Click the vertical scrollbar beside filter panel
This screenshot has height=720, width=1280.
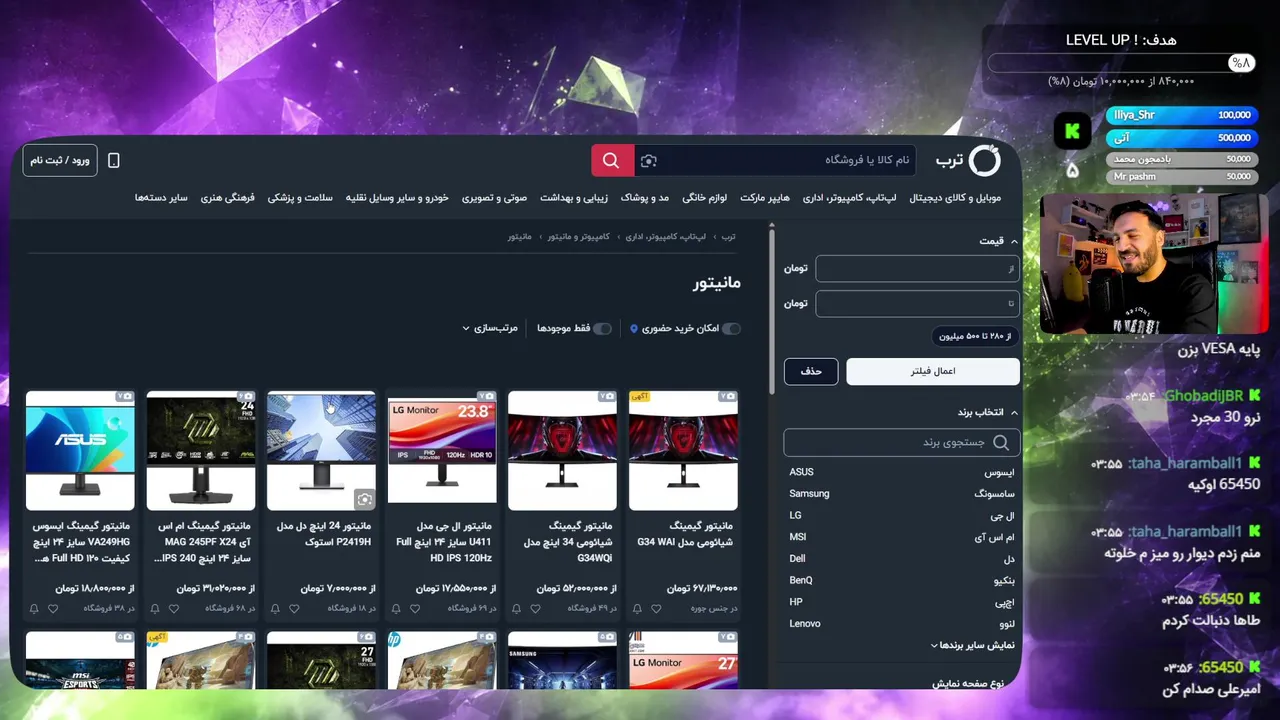pos(771,310)
